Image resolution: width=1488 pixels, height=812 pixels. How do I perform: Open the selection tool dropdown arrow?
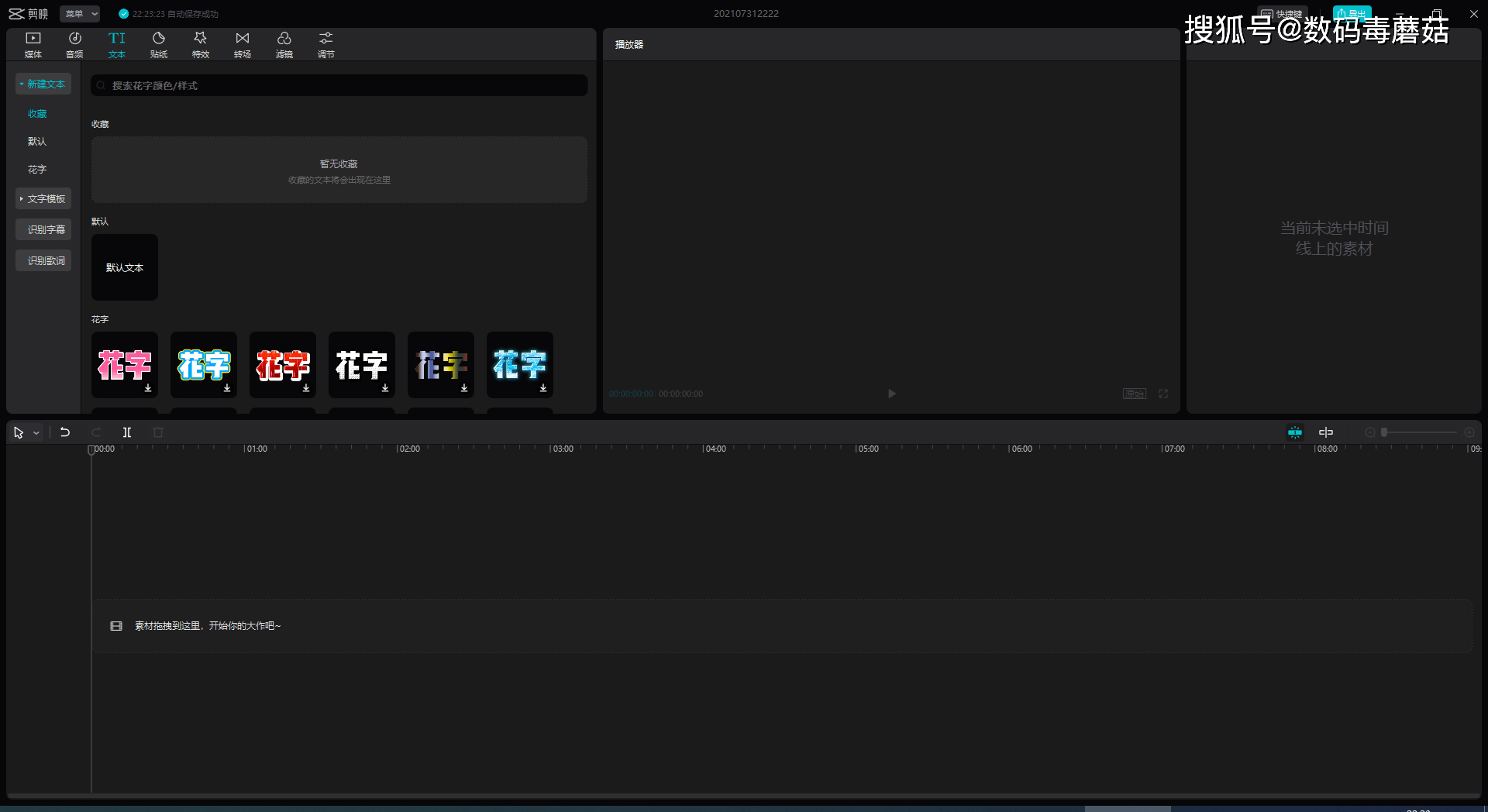pos(36,433)
